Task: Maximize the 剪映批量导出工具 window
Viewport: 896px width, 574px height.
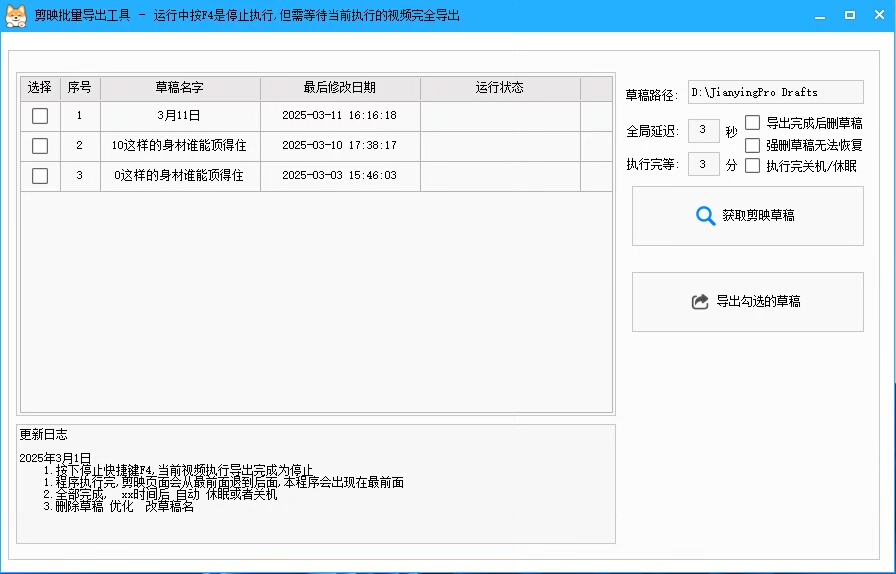Action: tap(849, 16)
